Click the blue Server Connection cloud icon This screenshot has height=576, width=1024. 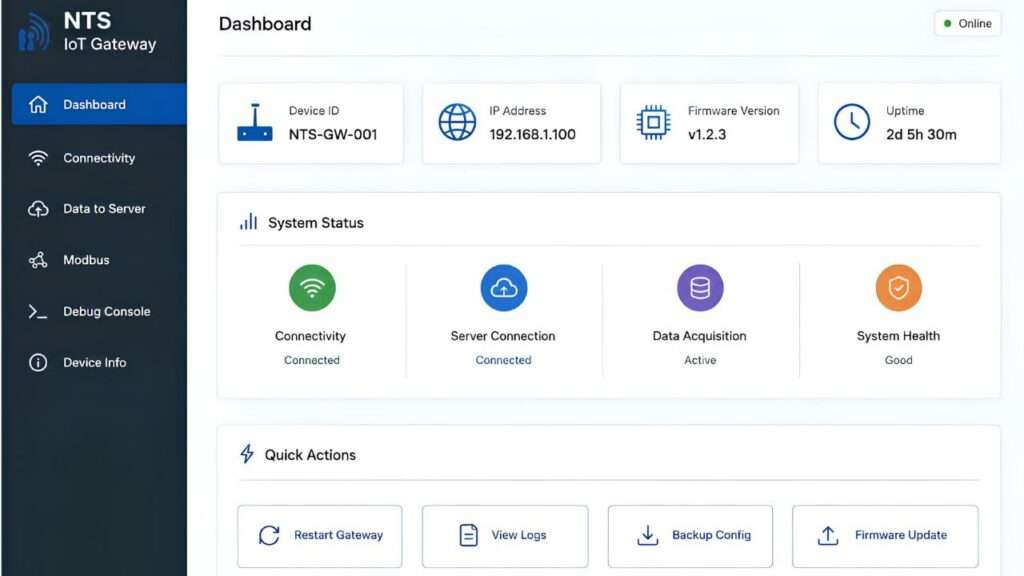[504, 288]
